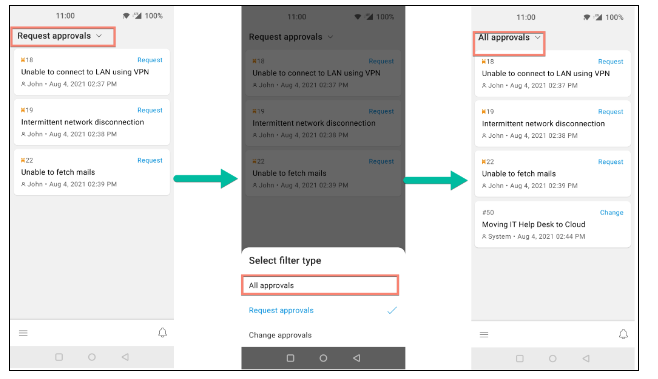The width and height of the screenshot is (658, 379).
Task: Click battery 100% indicator in left phone
Action: pos(154,16)
